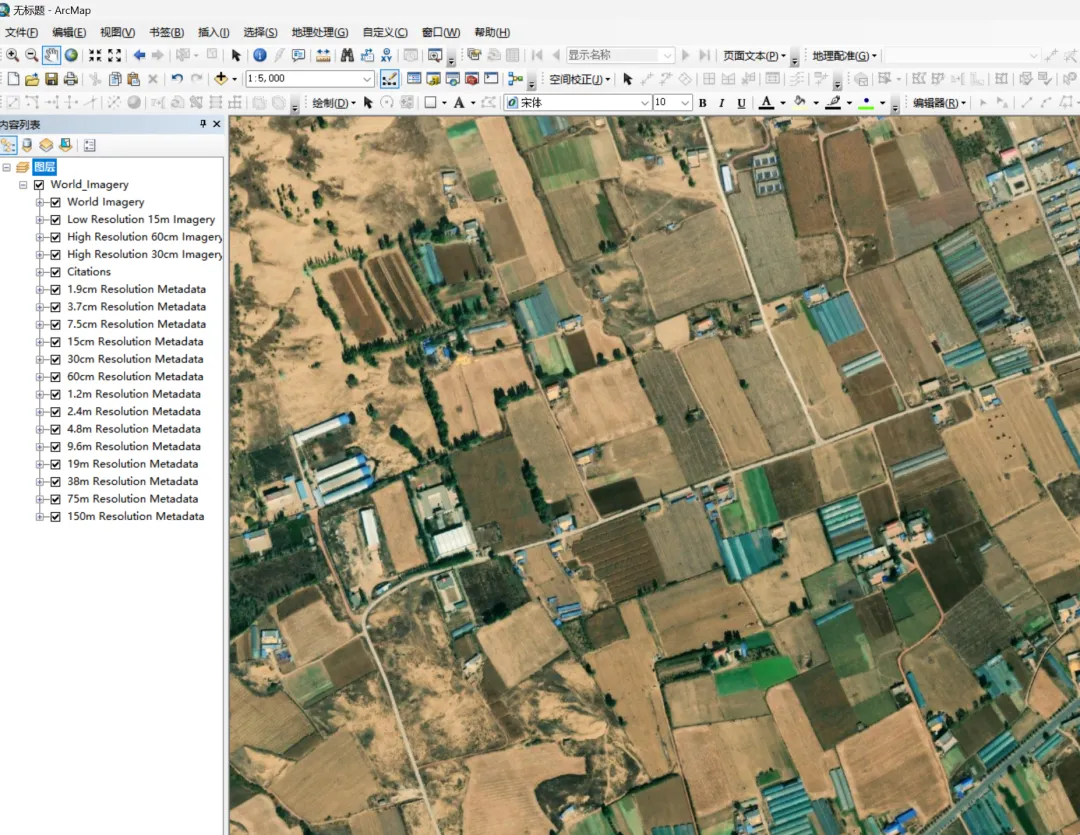This screenshot has height=835, width=1080.
Task: Select the Zoom In magnifier tool
Action: tap(12, 55)
